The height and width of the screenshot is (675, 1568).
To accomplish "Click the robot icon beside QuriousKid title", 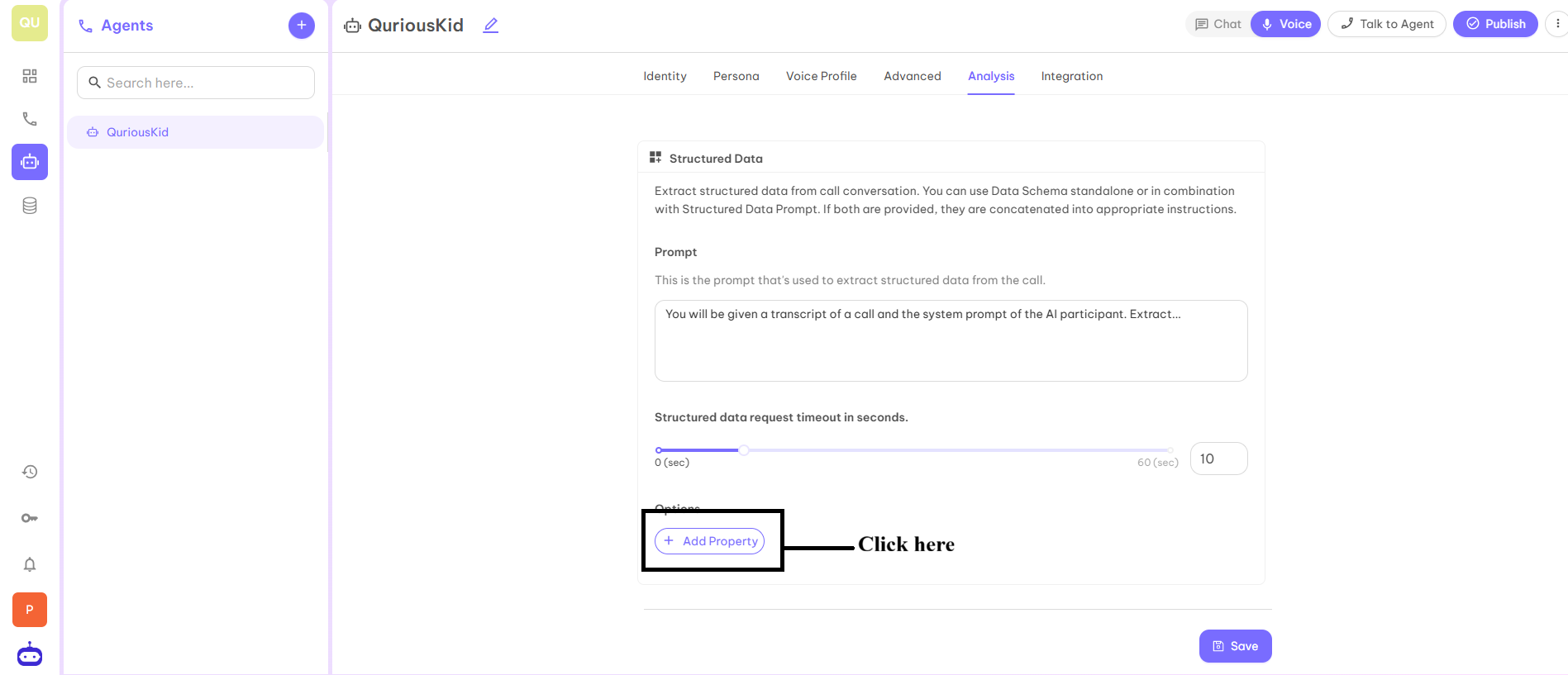I will click(353, 26).
